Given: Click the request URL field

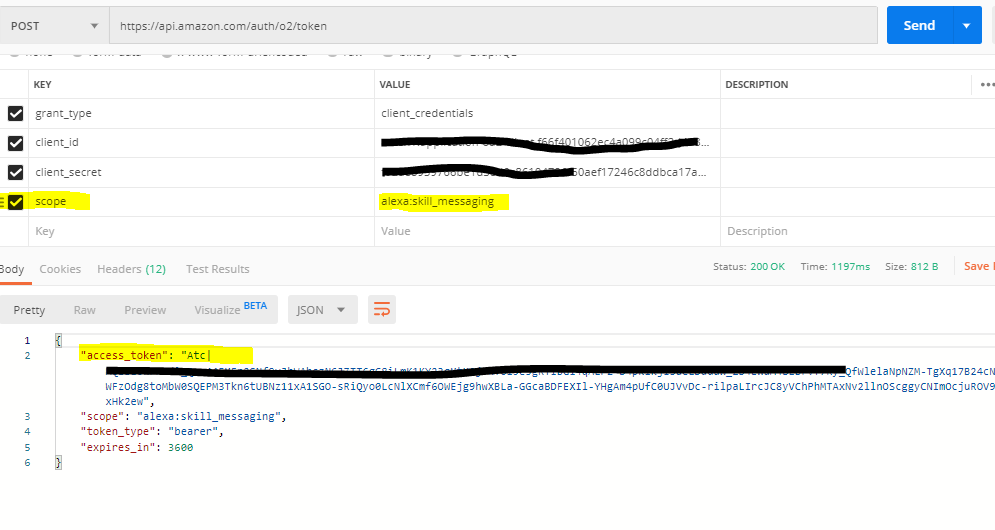Looking at the screenshot, I should click(493, 26).
